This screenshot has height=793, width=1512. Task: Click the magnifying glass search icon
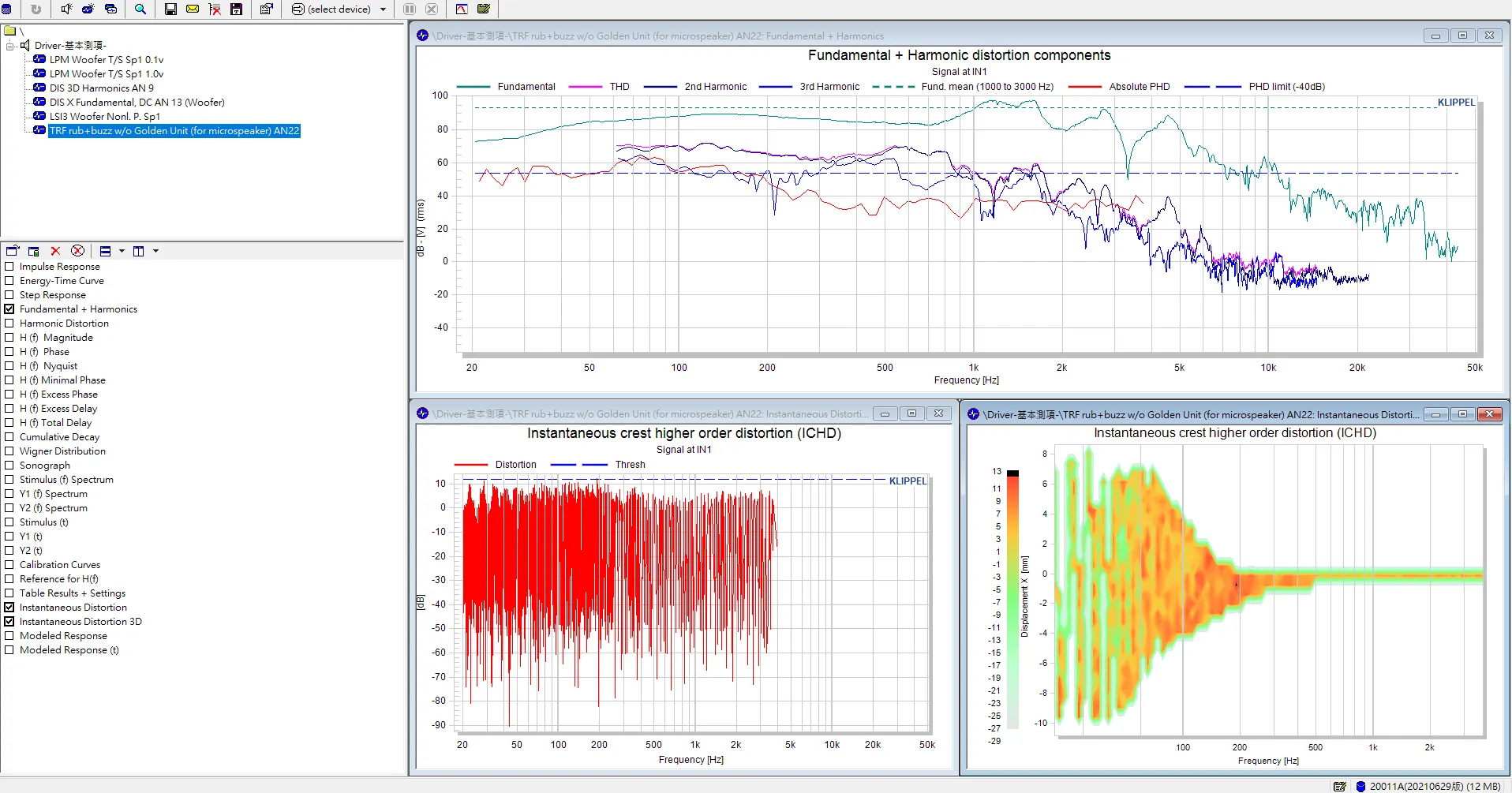coord(140,9)
